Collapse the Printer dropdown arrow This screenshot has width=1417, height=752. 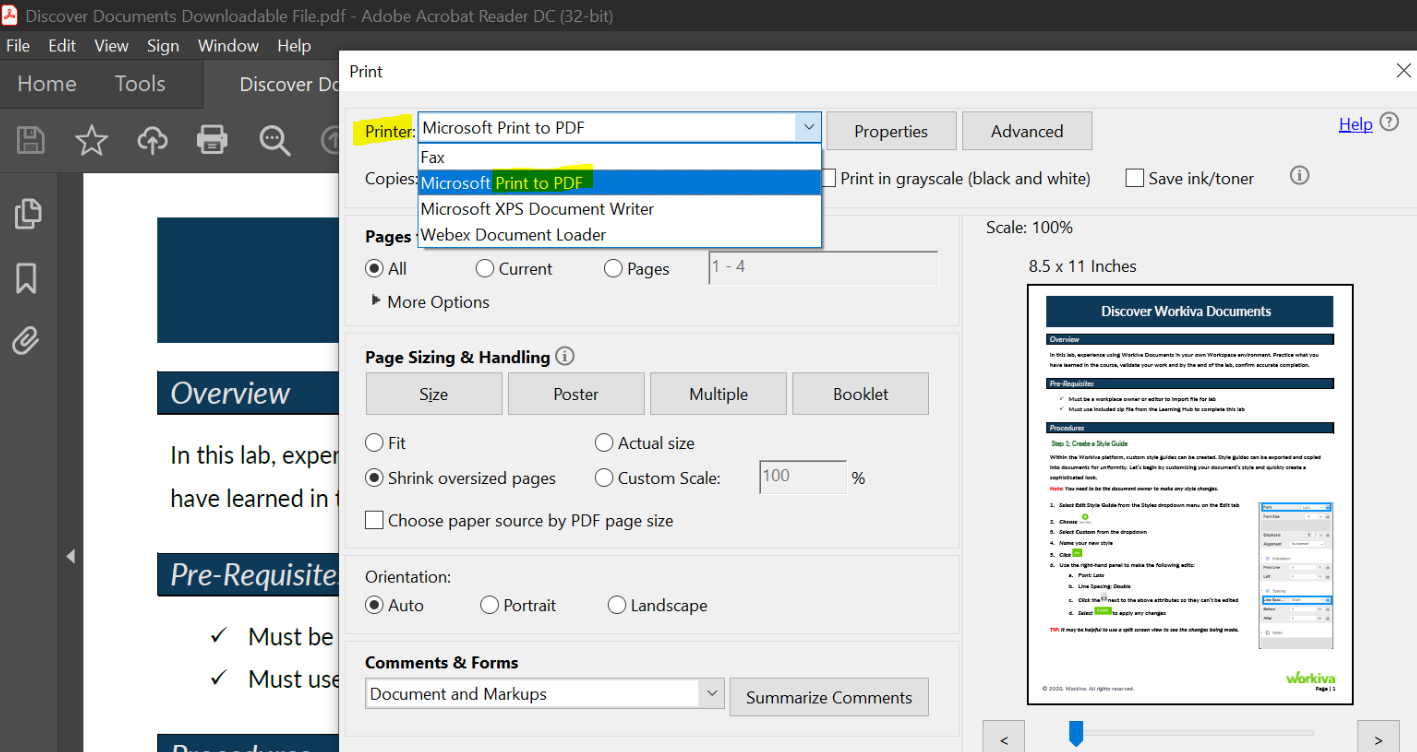pos(808,128)
